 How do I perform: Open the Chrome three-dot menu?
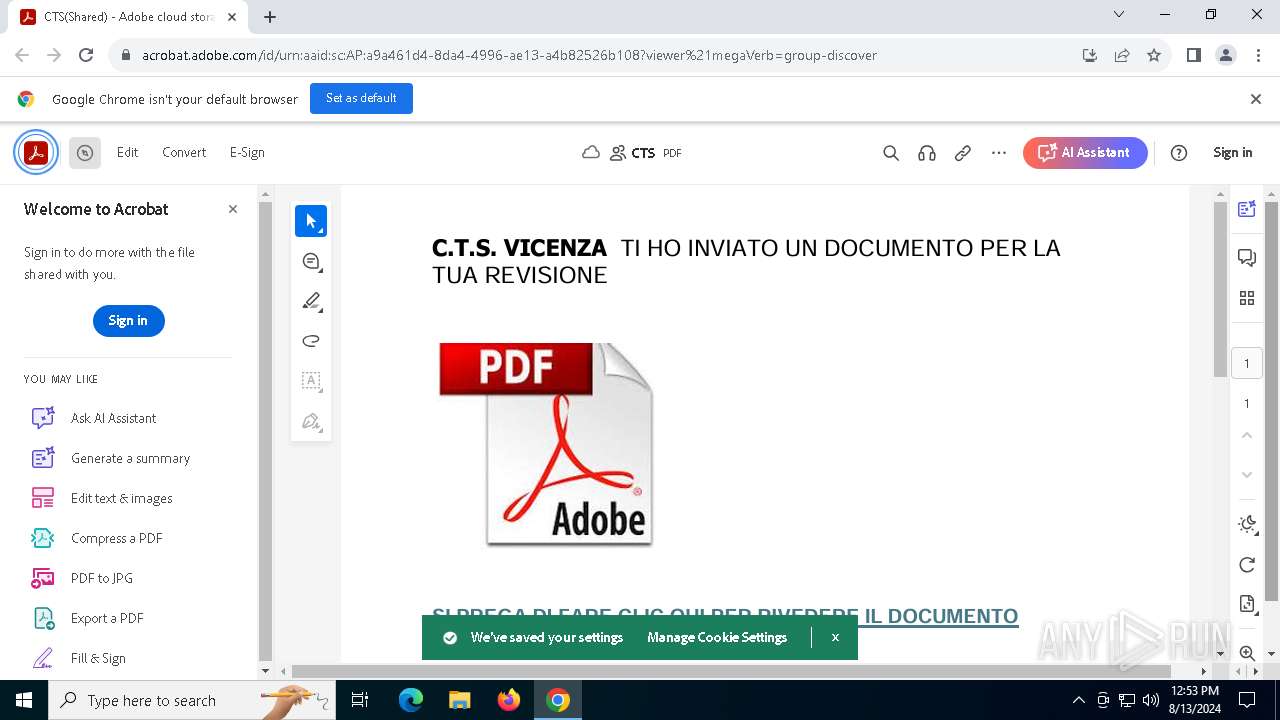pyautogui.click(x=1258, y=55)
